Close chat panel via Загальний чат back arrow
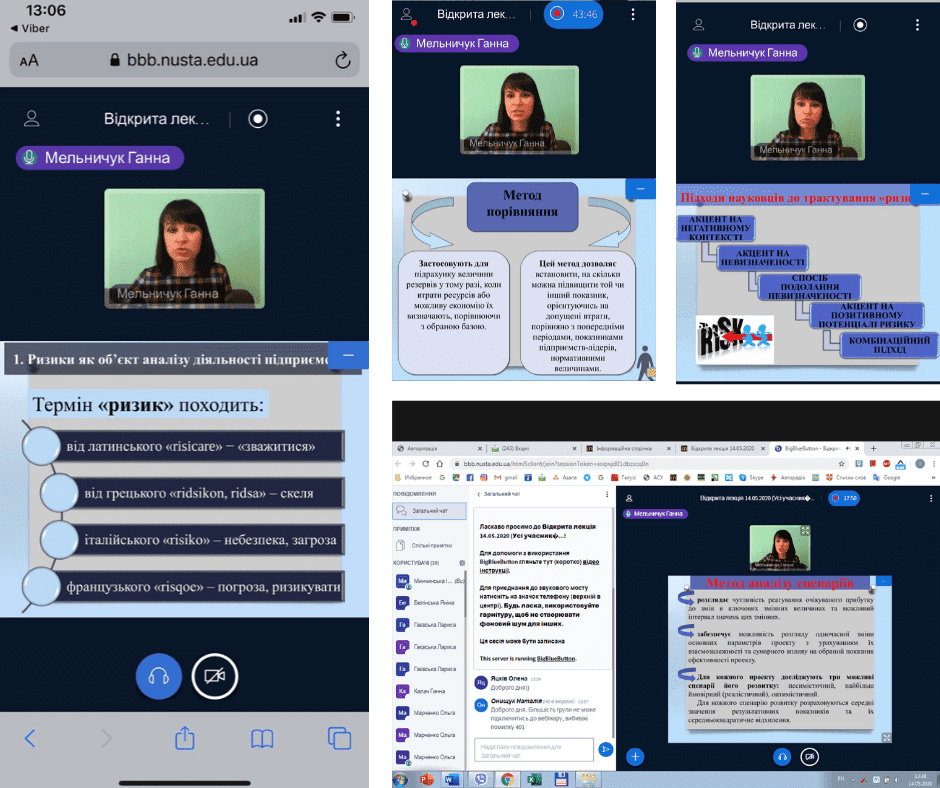The height and width of the screenshot is (788, 940). coord(499,494)
